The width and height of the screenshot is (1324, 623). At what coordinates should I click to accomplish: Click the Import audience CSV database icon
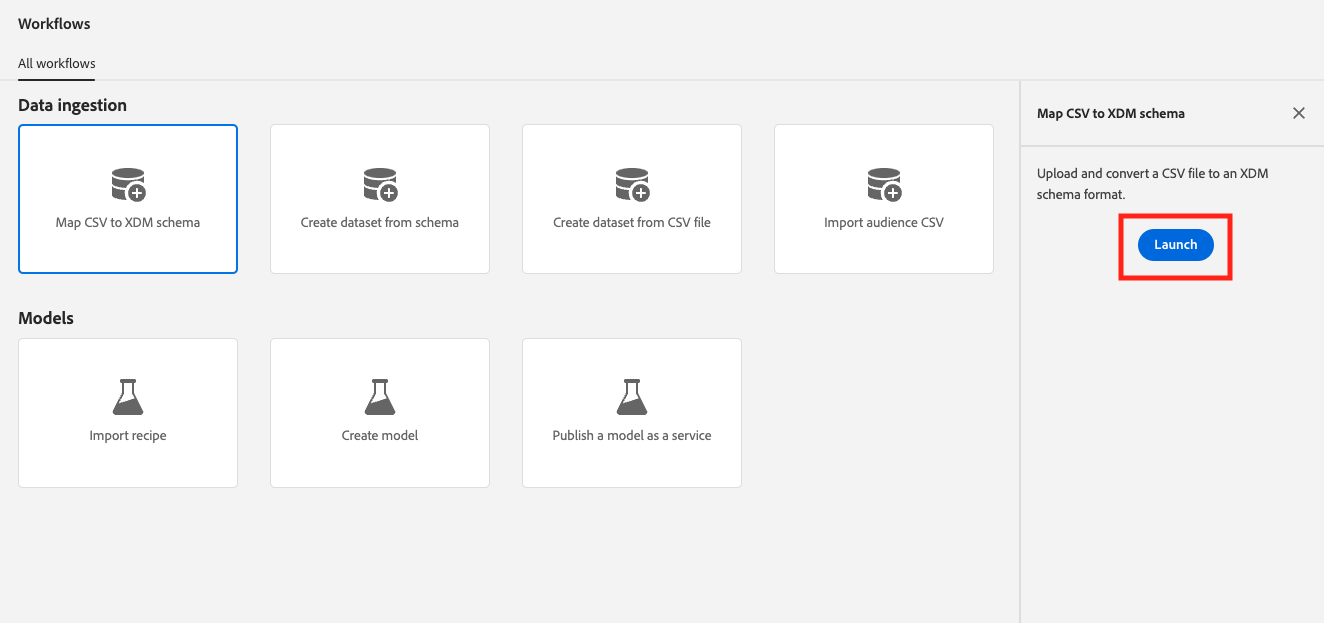pyautogui.click(x=884, y=185)
